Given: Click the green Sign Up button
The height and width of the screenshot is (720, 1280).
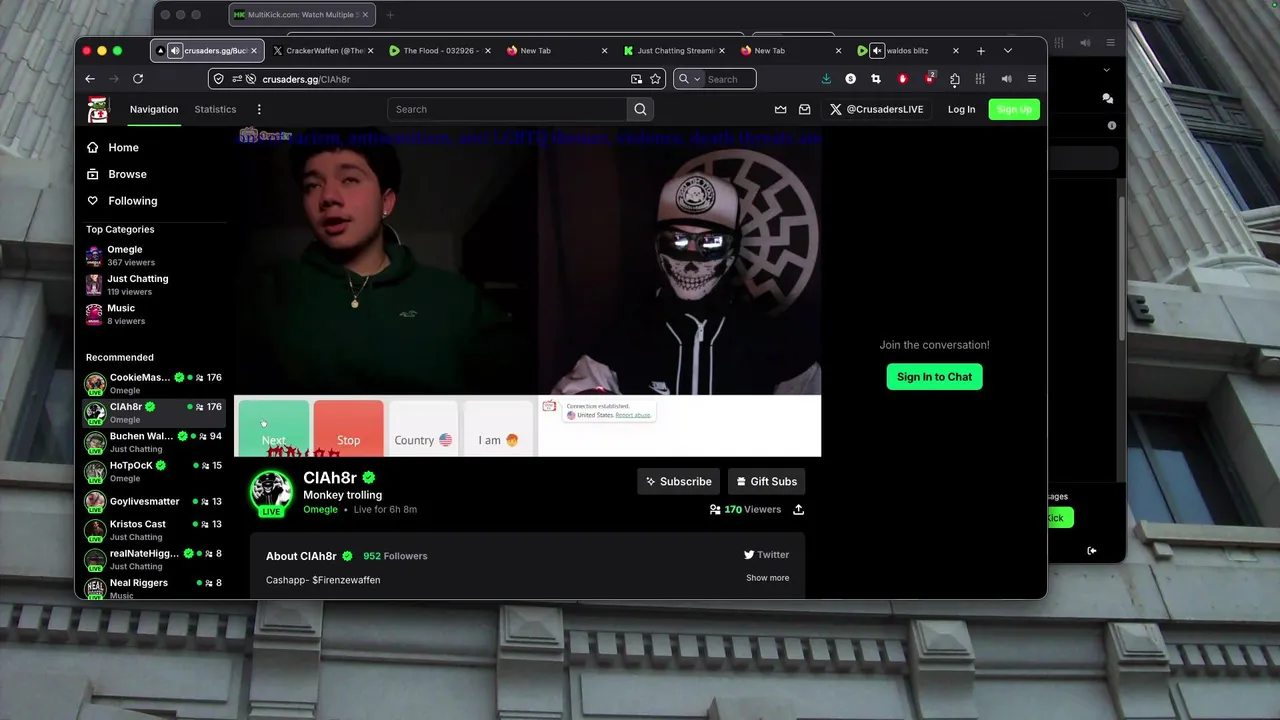Looking at the screenshot, I should point(1014,109).
